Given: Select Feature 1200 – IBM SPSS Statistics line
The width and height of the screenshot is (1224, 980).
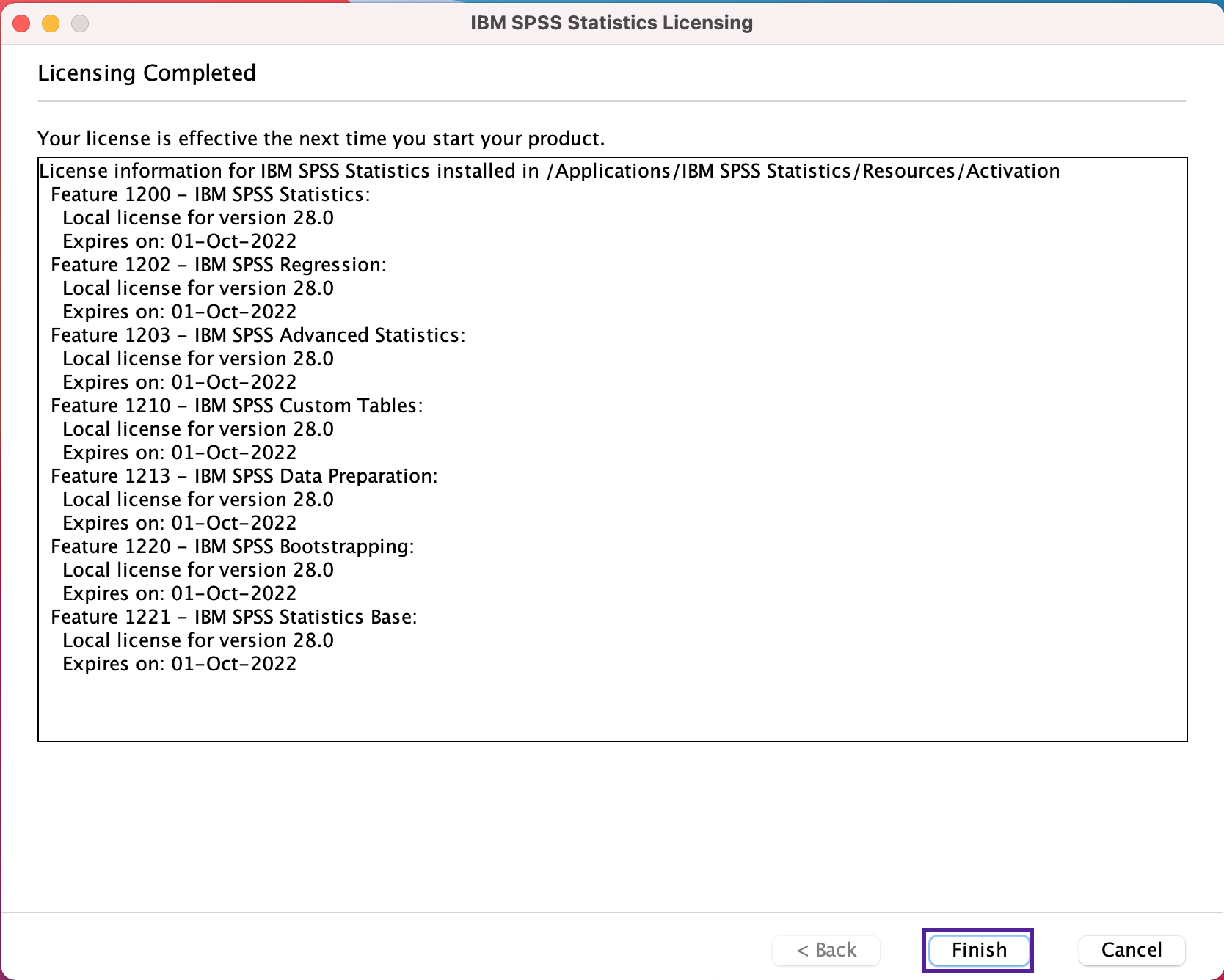Looking at the screenshot, I should pyautogui.click(x=211, y=194).
